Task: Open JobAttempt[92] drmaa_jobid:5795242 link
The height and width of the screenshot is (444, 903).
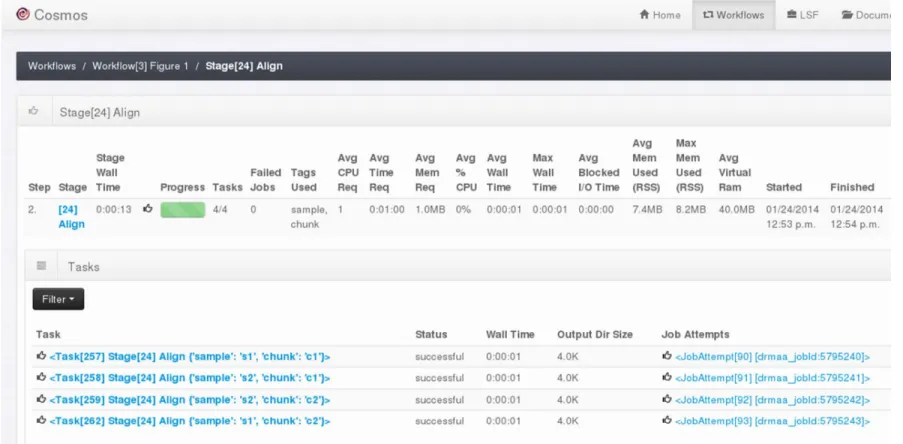Action: [x=772, y=400]
